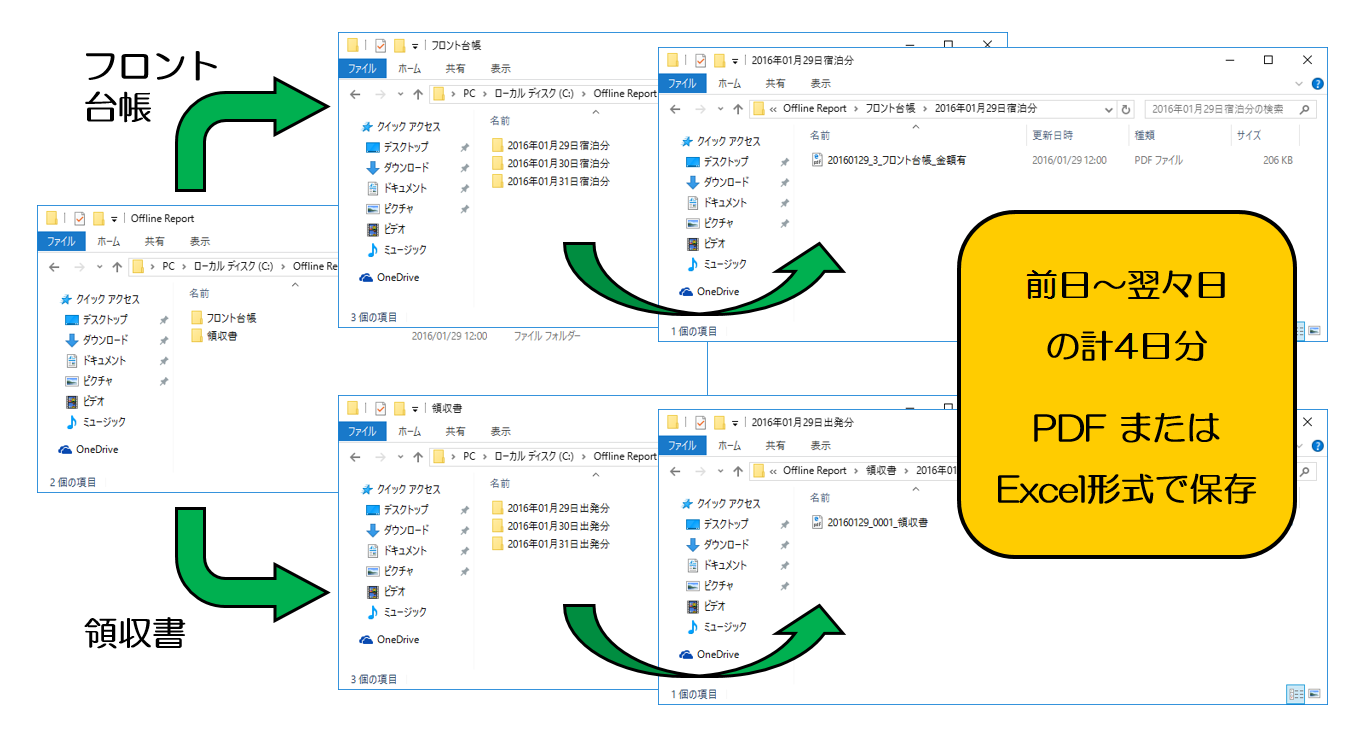Open ホーム tab in フロント台帳 window

tap(409, 69)
